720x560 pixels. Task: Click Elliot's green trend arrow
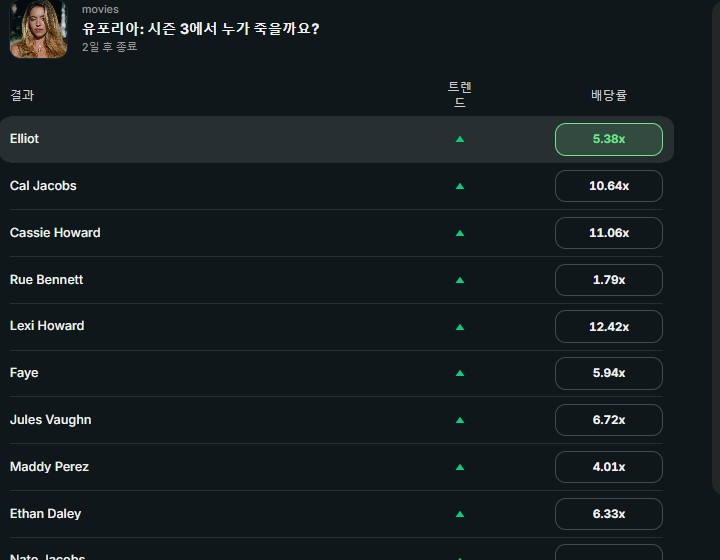pos(460,139)
